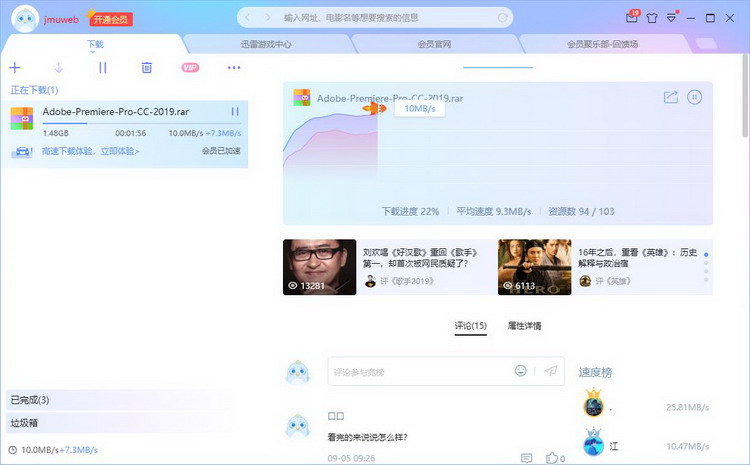Image resolution: width=750 pixels, height=465 pixels.
Task: Click 10.47MB/s entry in speed ranking
Action: click(x=687, y=446)
